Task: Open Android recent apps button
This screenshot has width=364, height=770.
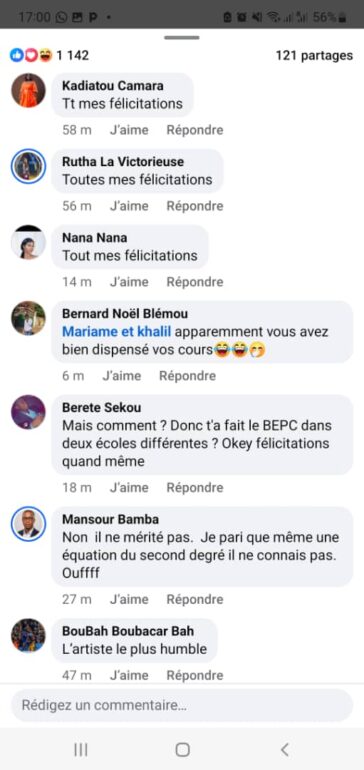Action: pos(81,749)
